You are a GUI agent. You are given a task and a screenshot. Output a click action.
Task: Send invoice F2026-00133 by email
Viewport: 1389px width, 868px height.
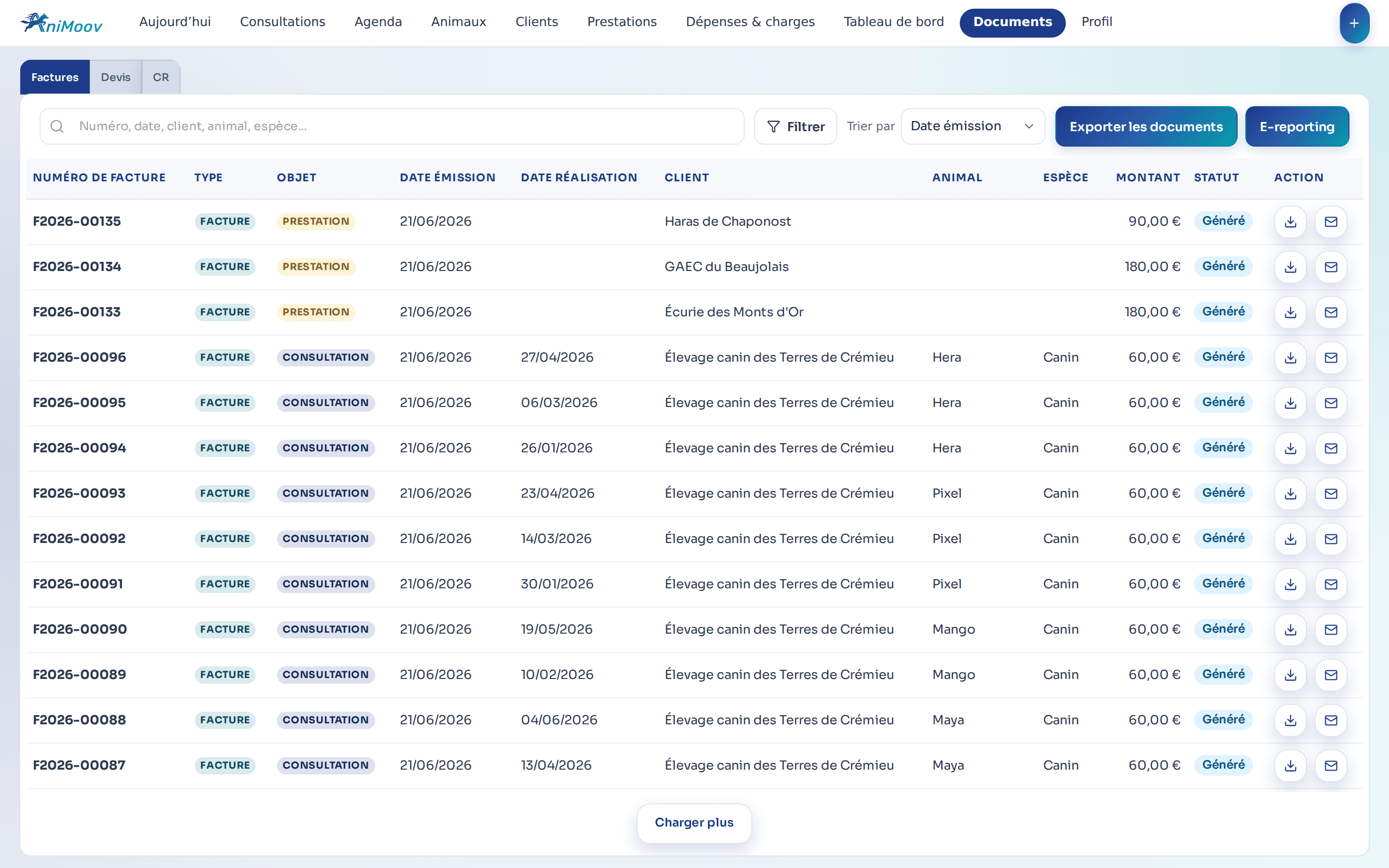1331,312
